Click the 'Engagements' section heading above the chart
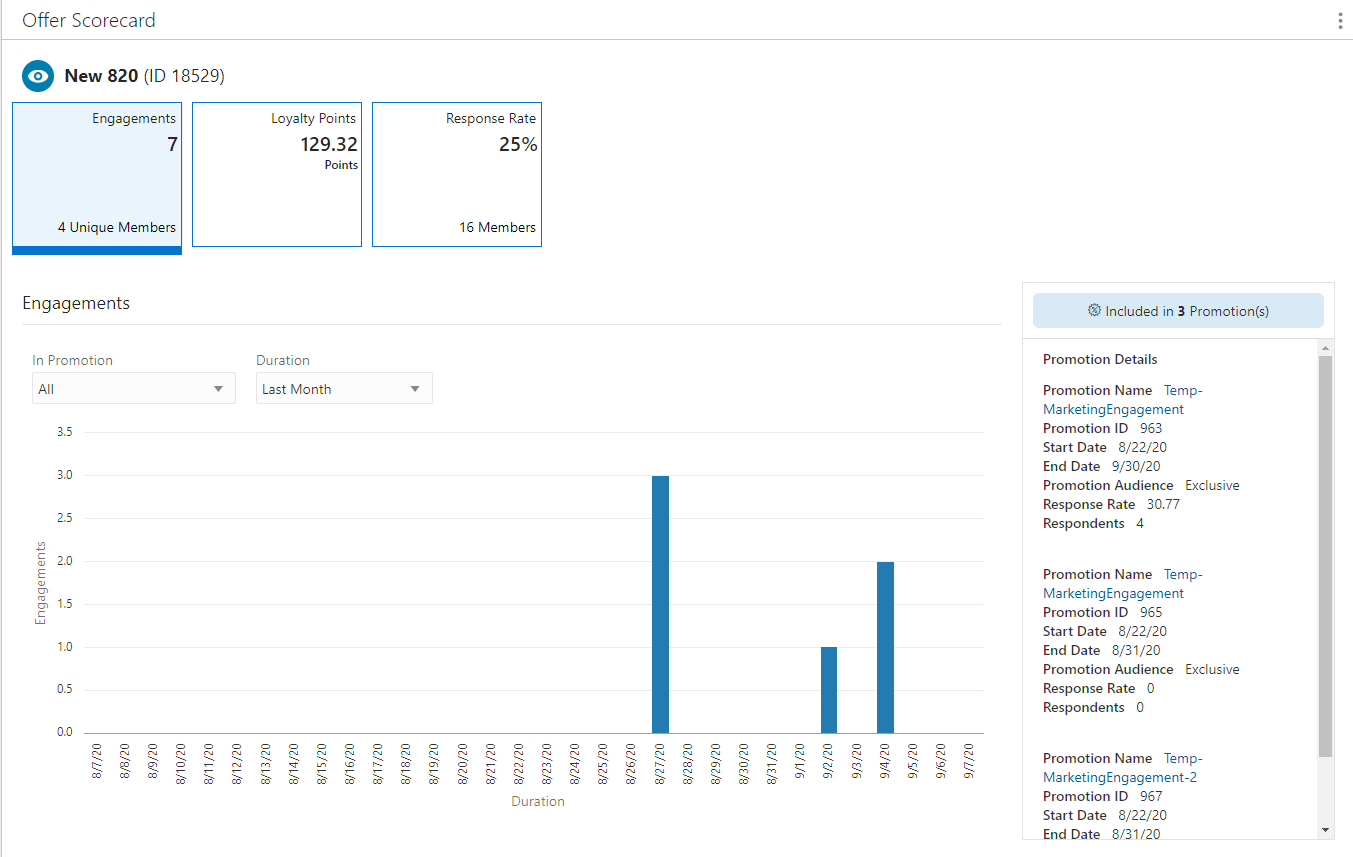Screen dimensions: 1353x857 76,303
